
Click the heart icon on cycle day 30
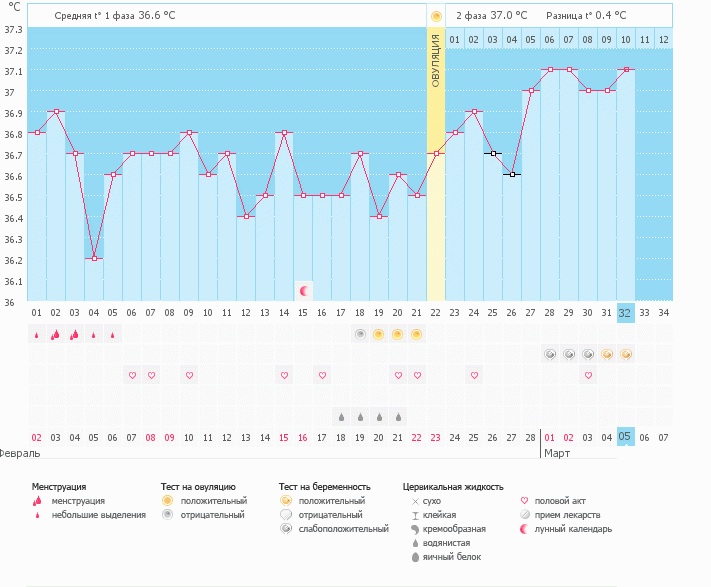pos(588,375)
